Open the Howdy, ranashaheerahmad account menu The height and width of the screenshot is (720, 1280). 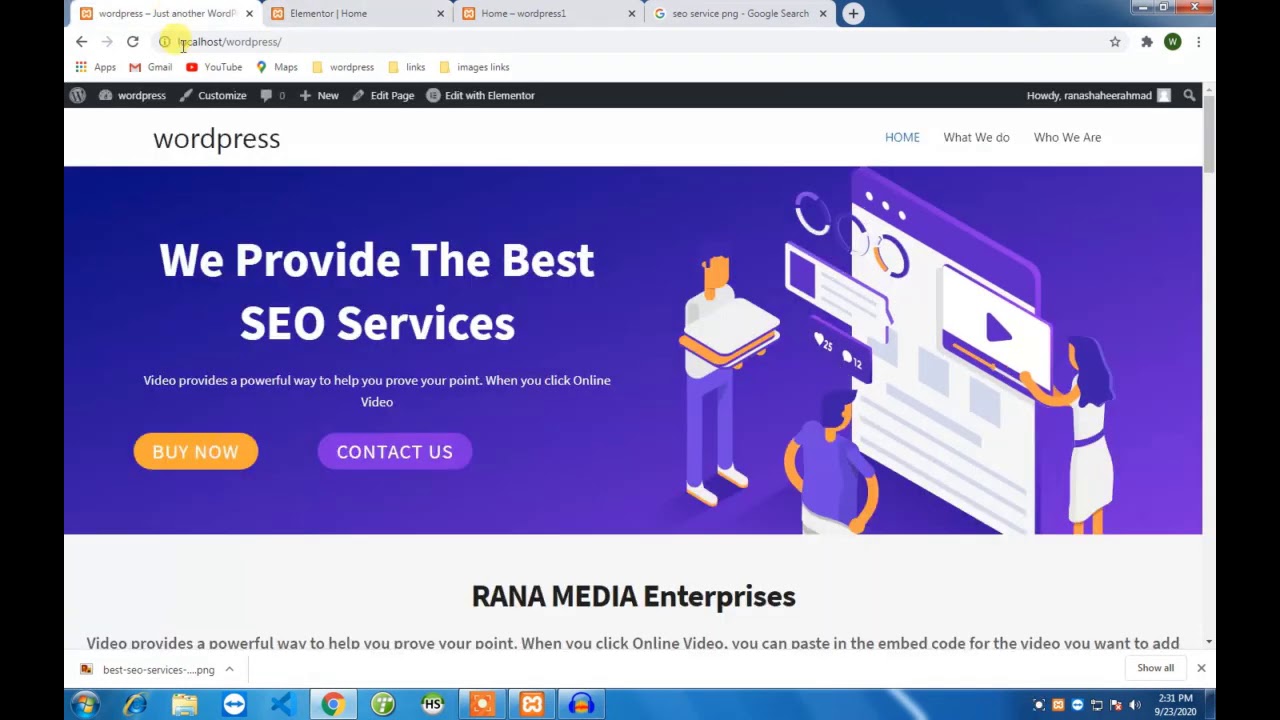click(x=1098, y=95)
